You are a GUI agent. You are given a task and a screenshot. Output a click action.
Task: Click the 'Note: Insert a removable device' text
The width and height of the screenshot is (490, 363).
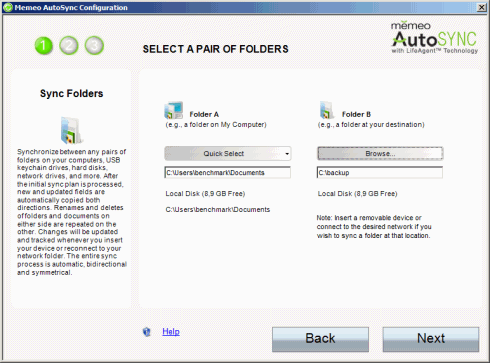[x=374, y=227]
